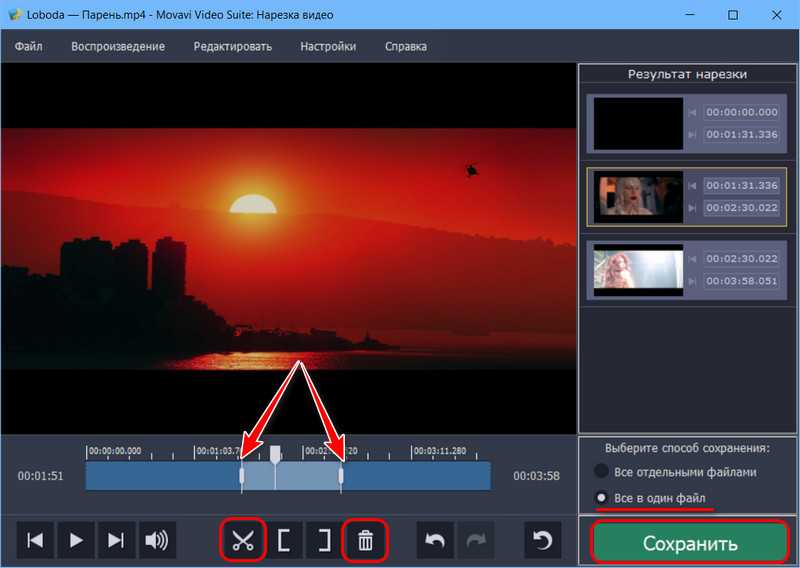Click the total duration readout 00:03:58

[x=536, y=476]
